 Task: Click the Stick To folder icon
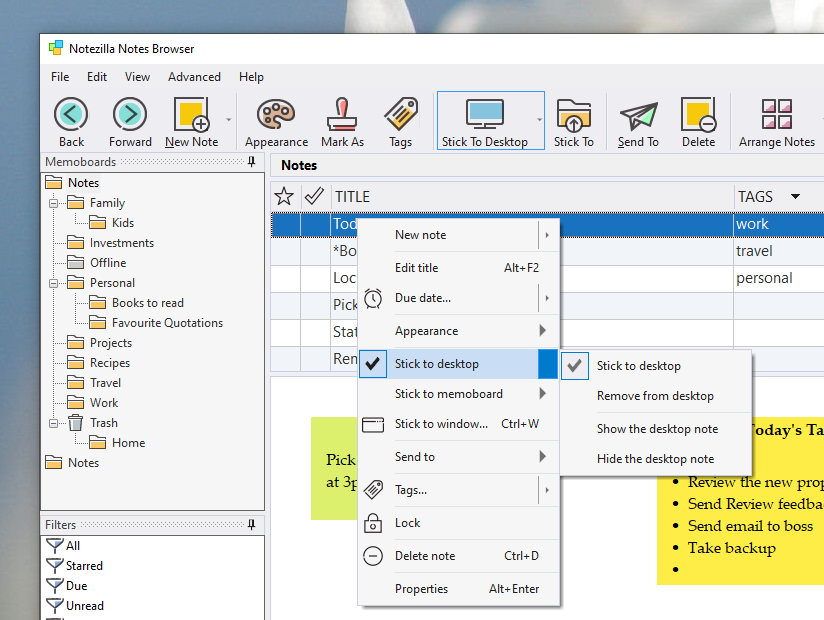(573, 115)
